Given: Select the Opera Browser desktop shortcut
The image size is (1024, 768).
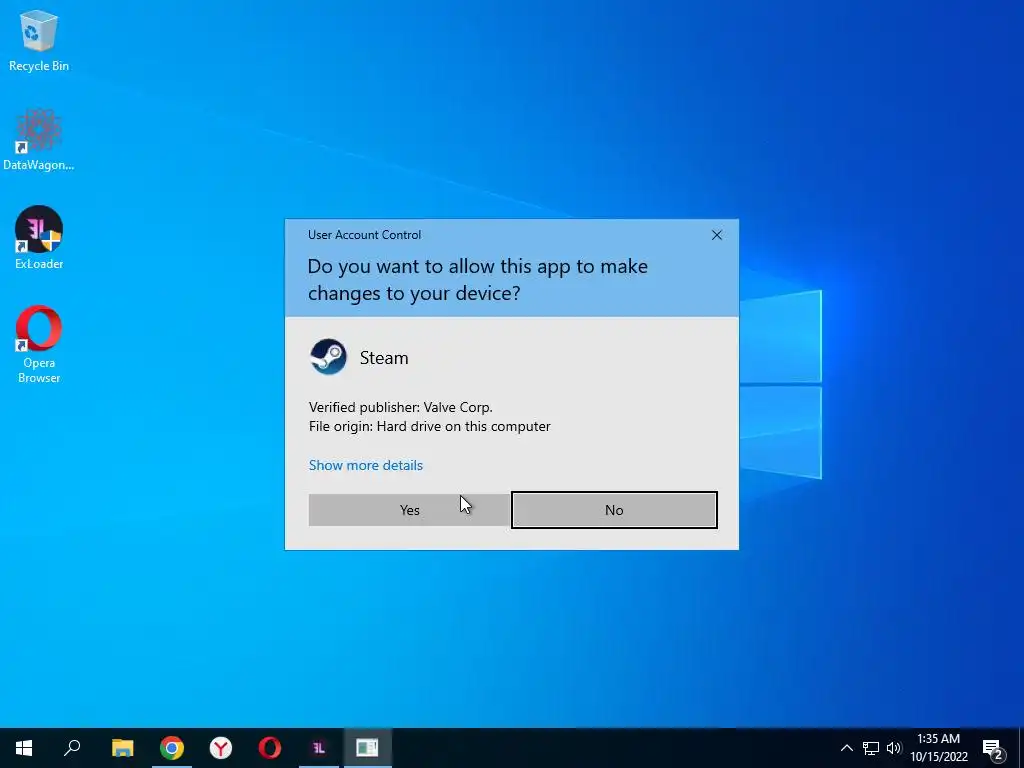Looking at the screenshot, I should (39, 344).
